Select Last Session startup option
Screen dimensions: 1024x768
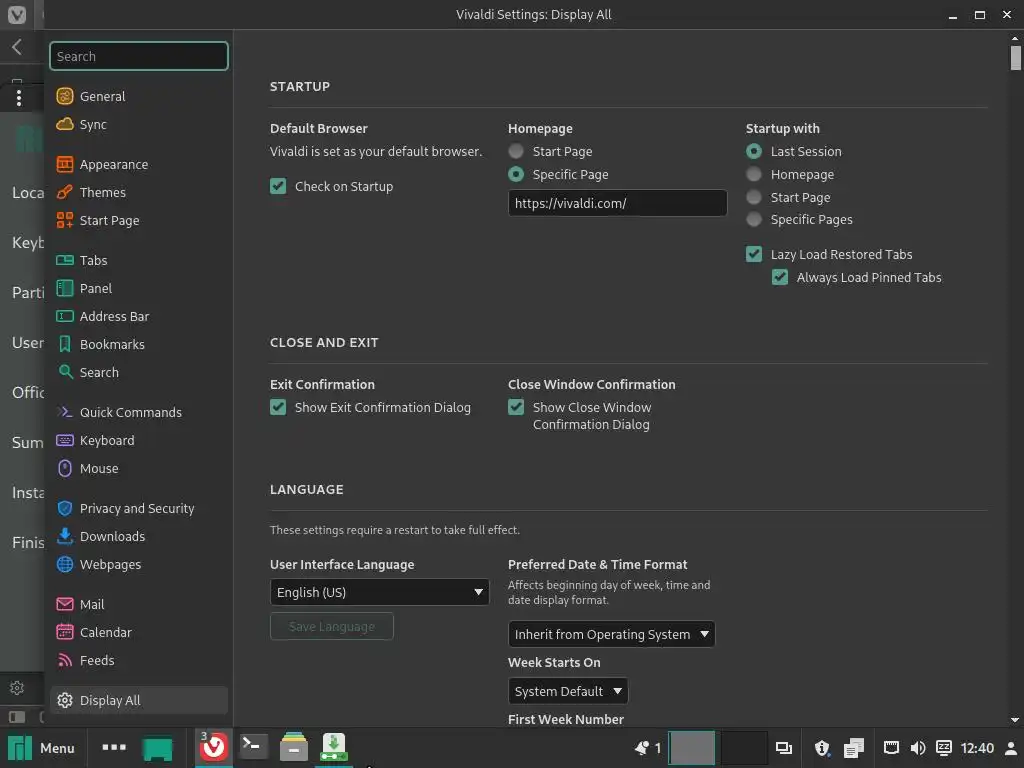[x=754, y=152]
